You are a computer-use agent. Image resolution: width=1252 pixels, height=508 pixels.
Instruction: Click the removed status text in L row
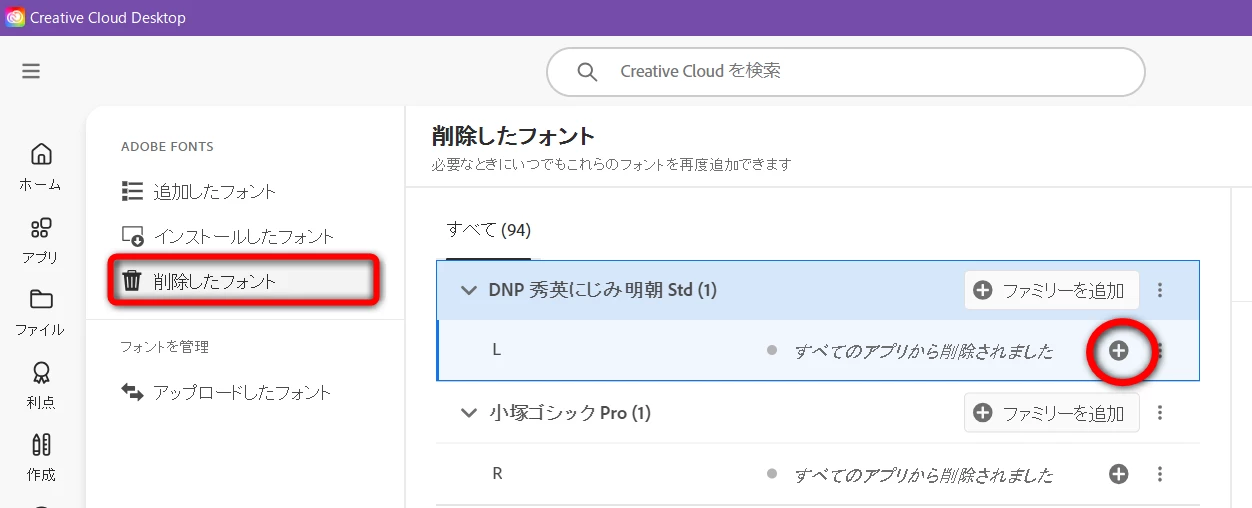(x=923, y=352)
